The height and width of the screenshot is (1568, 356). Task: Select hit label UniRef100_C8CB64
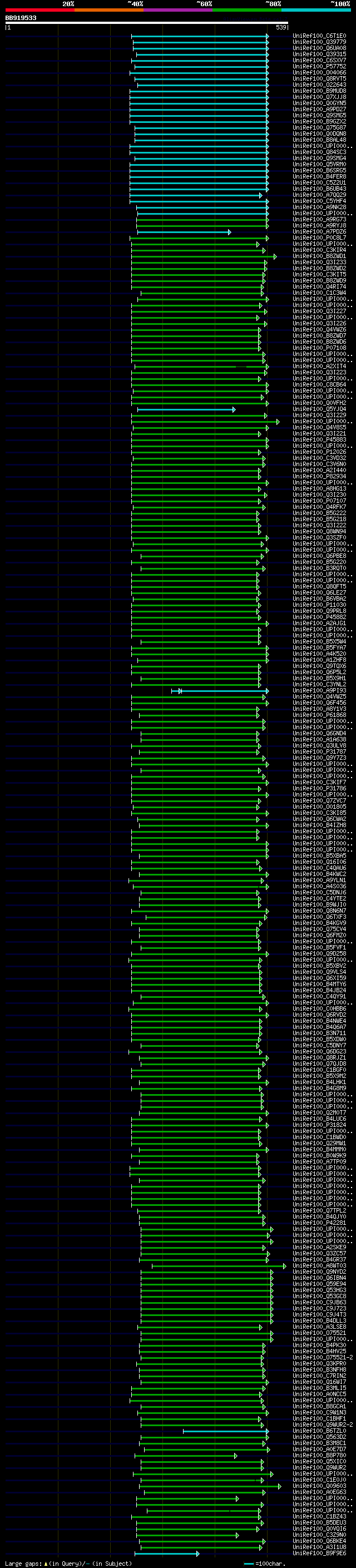click(x=319, y=385)
